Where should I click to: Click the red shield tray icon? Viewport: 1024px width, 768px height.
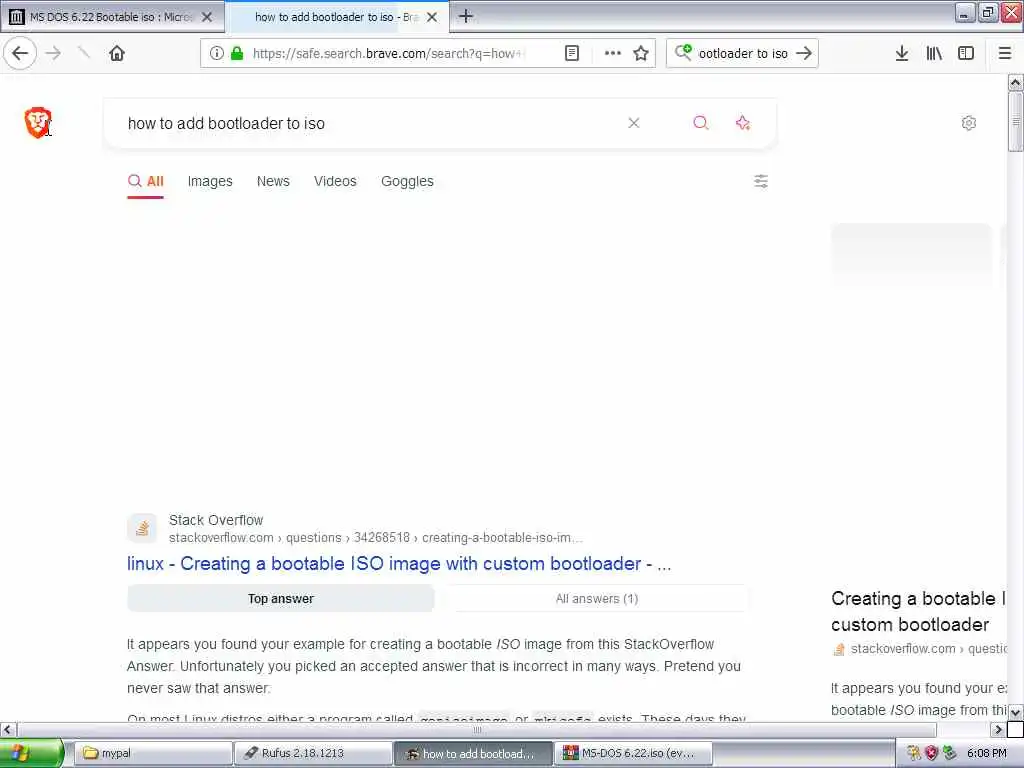point(931,754)
